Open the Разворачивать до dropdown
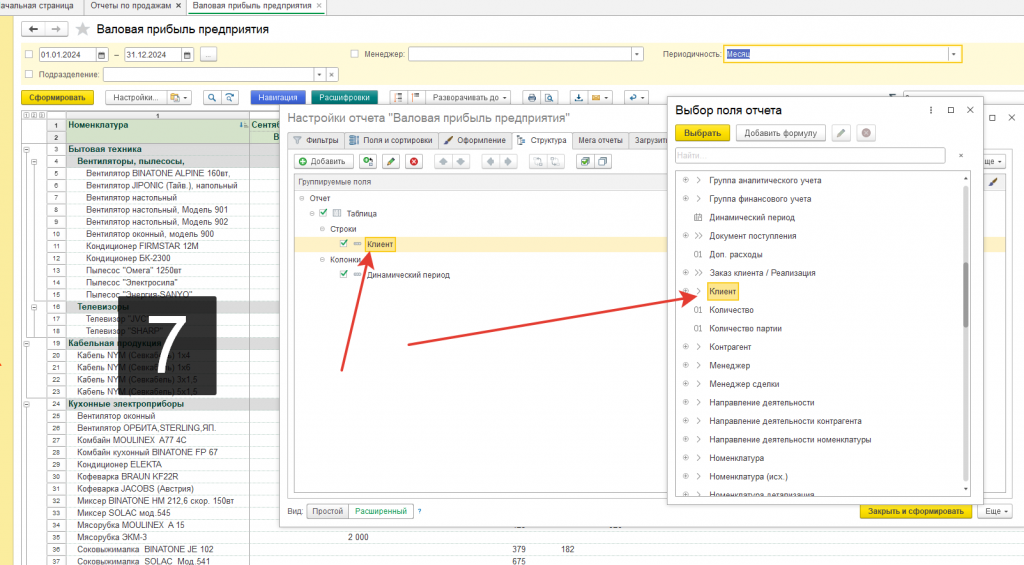 coord(469,97)
